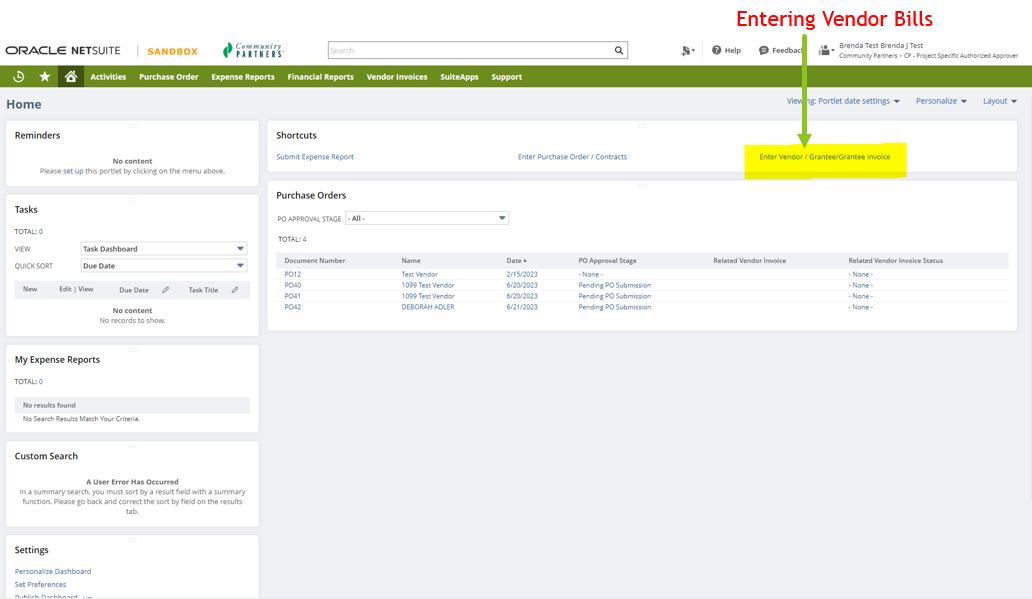
Task: Click inside the global Search field
Action: click(470, 50)
